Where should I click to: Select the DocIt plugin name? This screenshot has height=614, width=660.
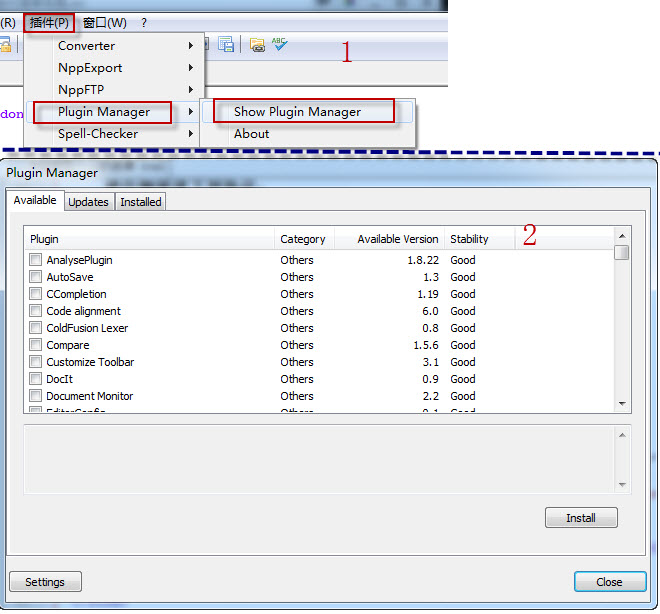(59, 379)
